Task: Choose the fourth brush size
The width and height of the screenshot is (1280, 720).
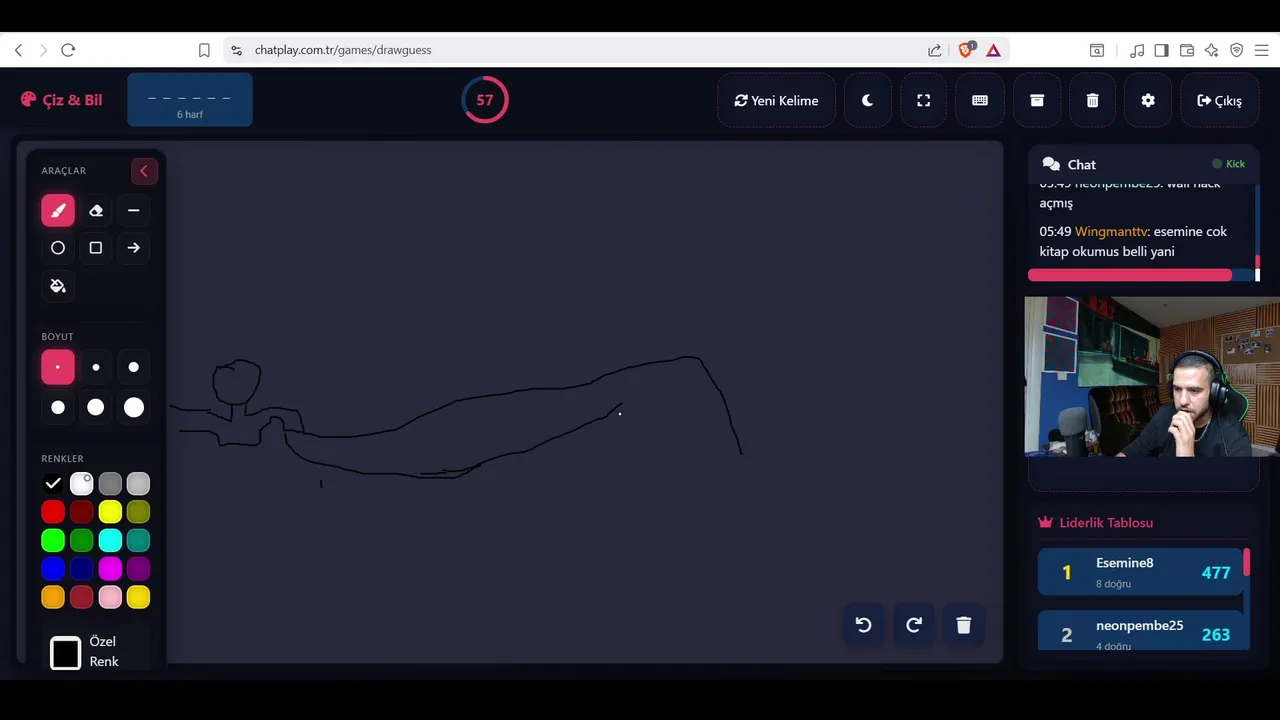Action: click(x=58, y=407)
